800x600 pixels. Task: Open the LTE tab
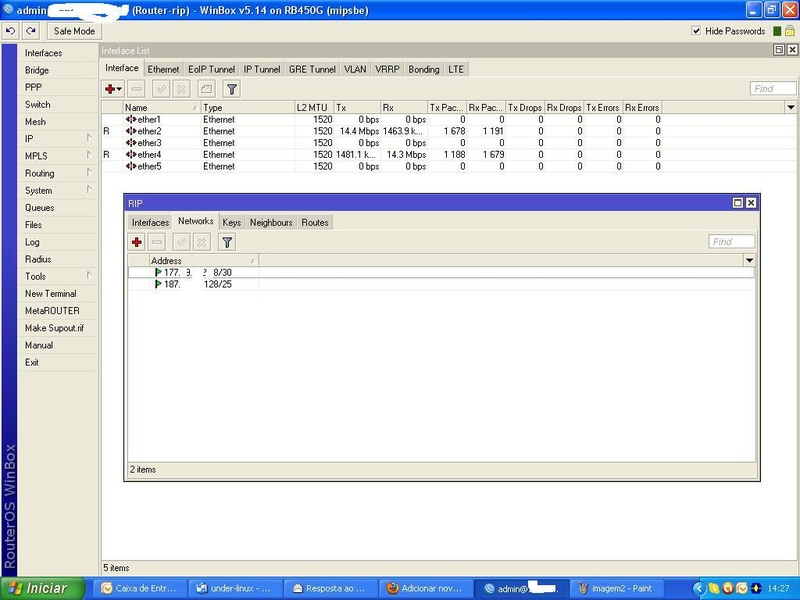click(456, 69)
